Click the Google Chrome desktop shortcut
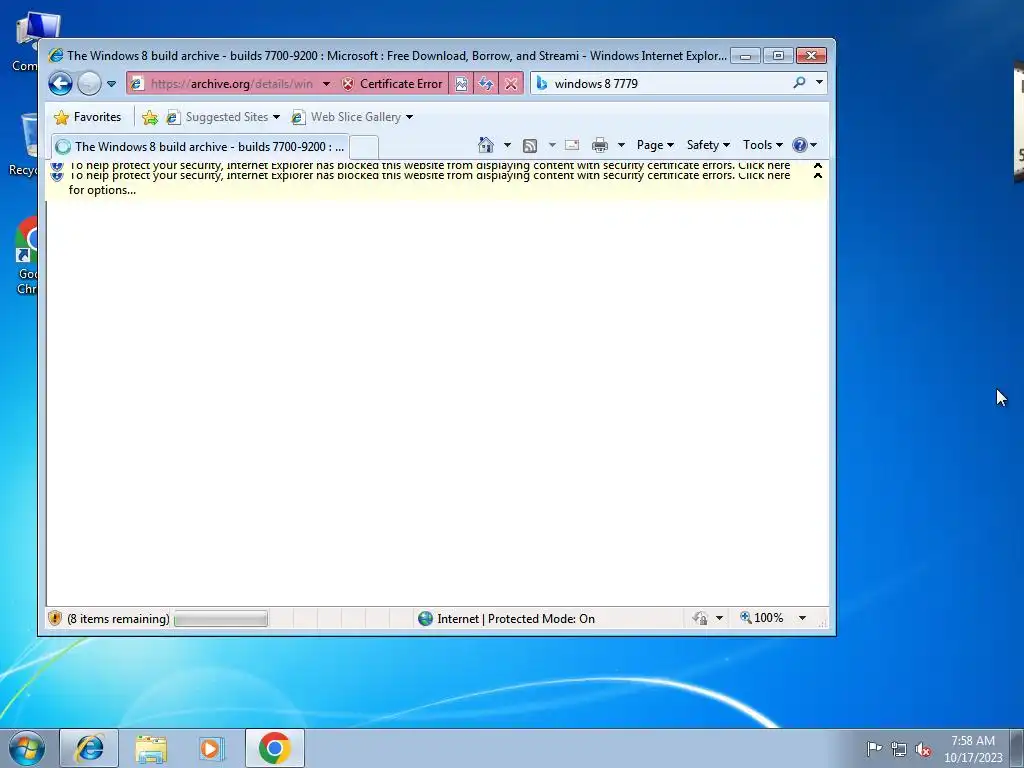The width and height of the screenshot is (1024, 768). 26,257
